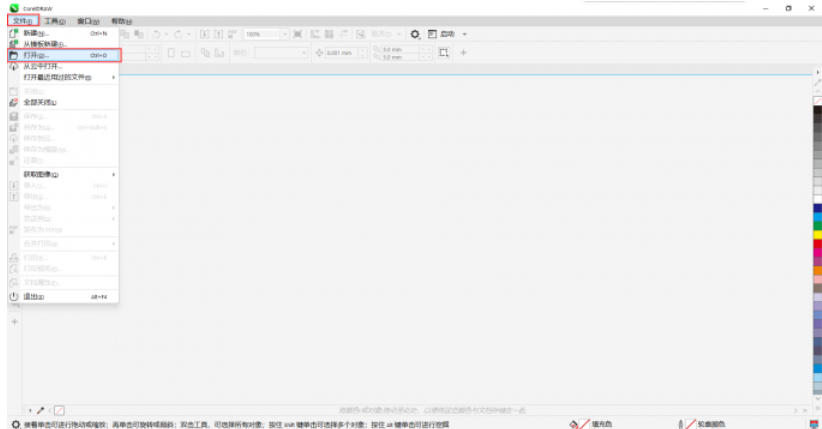Click portrait orientation icon in property bar
This screenshot has width=822, height=429.
(x=171, y=53)
